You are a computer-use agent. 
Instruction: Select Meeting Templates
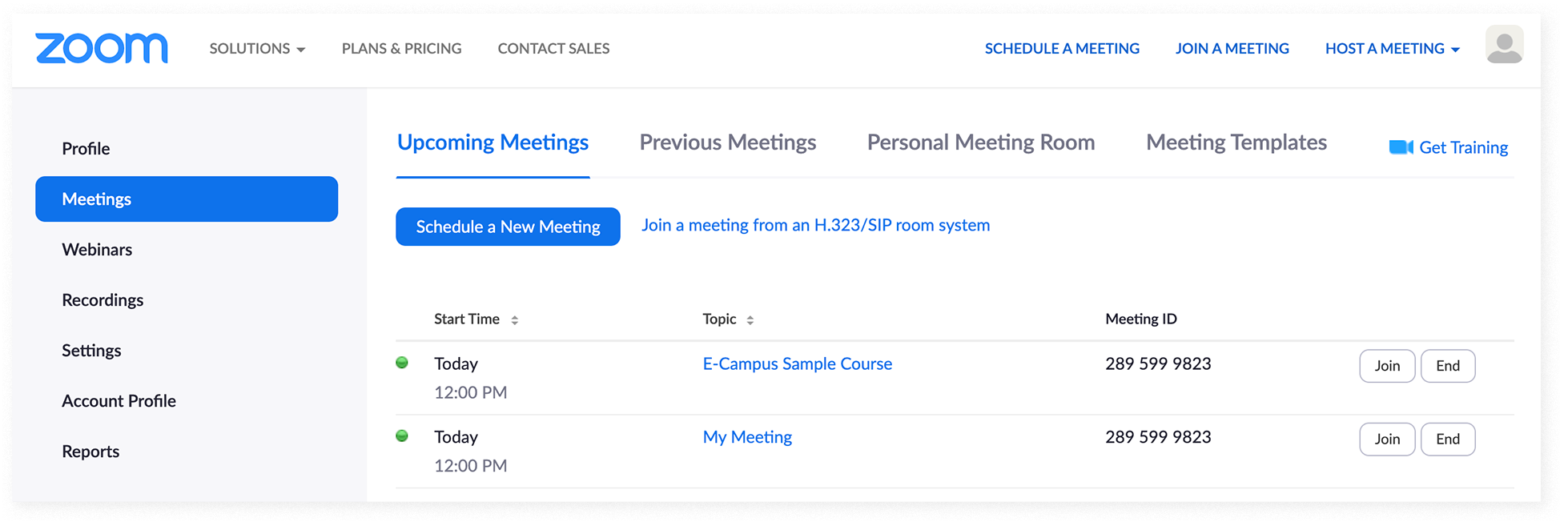(x=1236, y=143)
